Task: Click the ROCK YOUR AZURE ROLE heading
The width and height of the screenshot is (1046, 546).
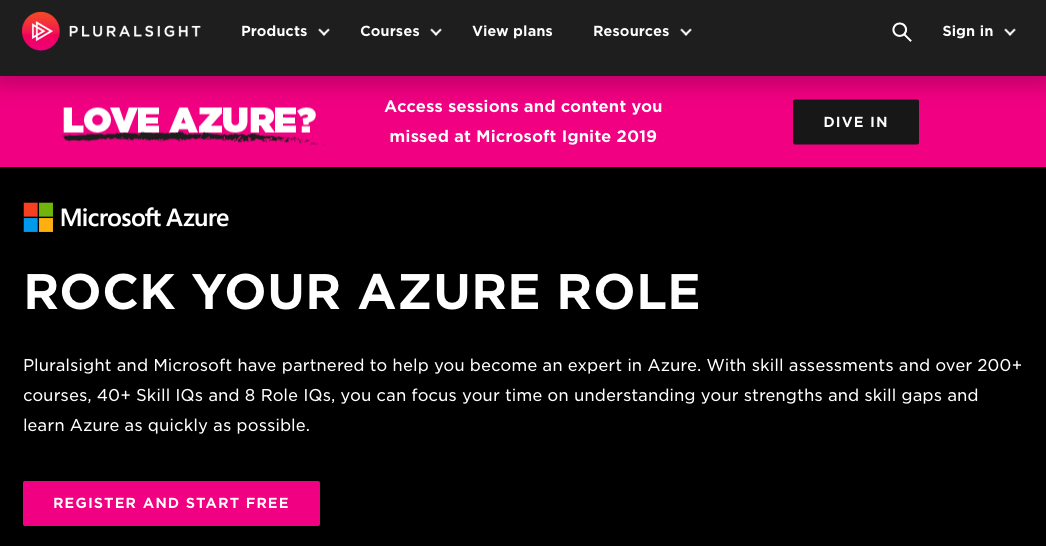Action: pyautogui.click(x=362, y=291)
